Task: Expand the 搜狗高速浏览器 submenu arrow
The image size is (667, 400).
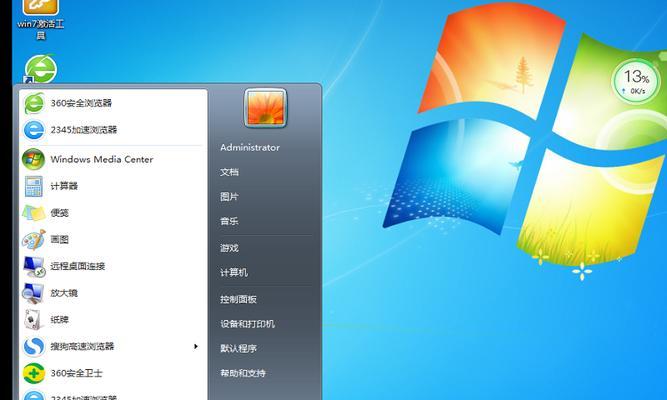Action: pyautogui.click(x=196, y=346)
